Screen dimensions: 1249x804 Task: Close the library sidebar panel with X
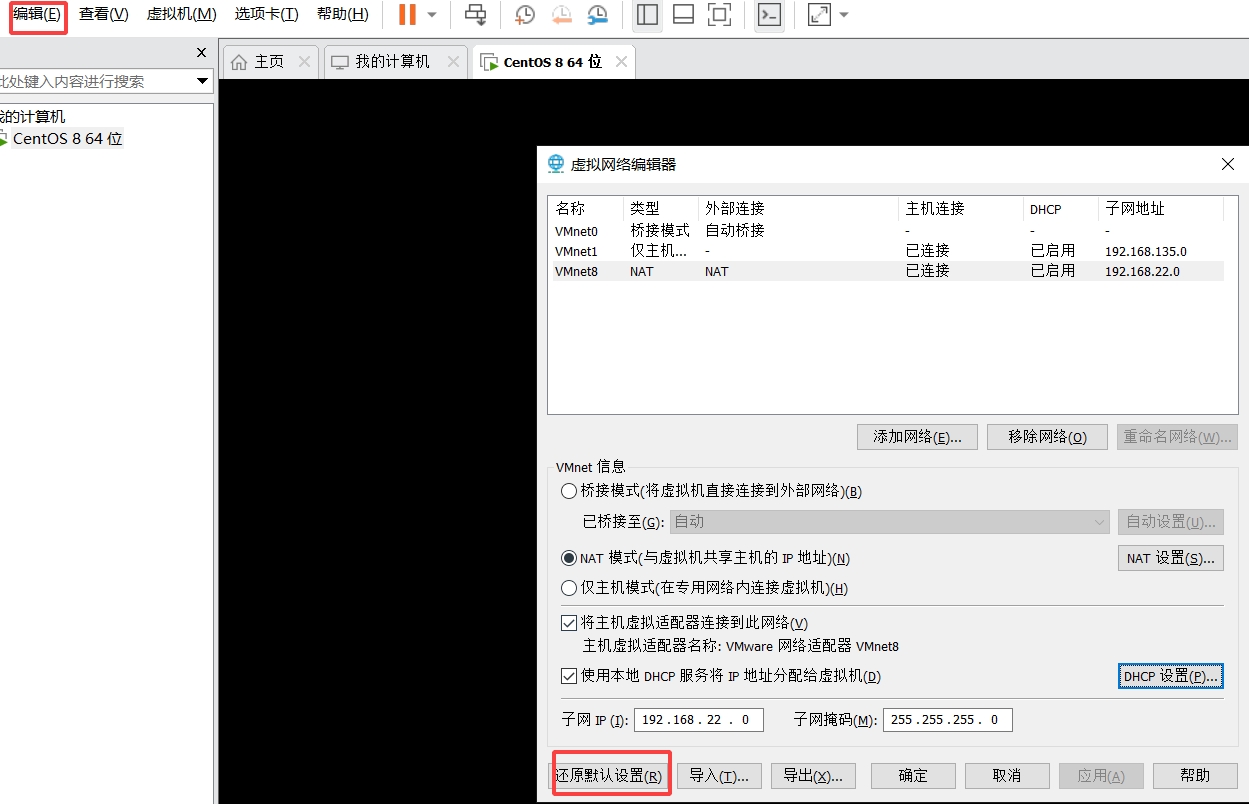pyautogui.click(x=201, y=53)
